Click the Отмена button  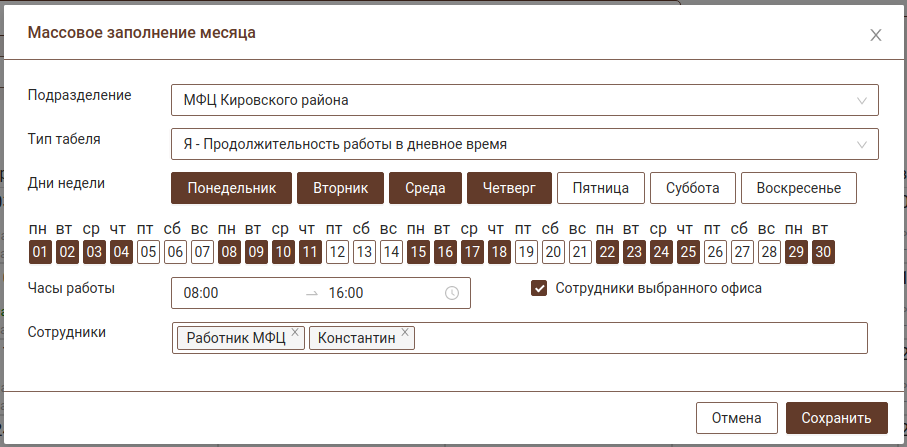[x=736, y=418]
